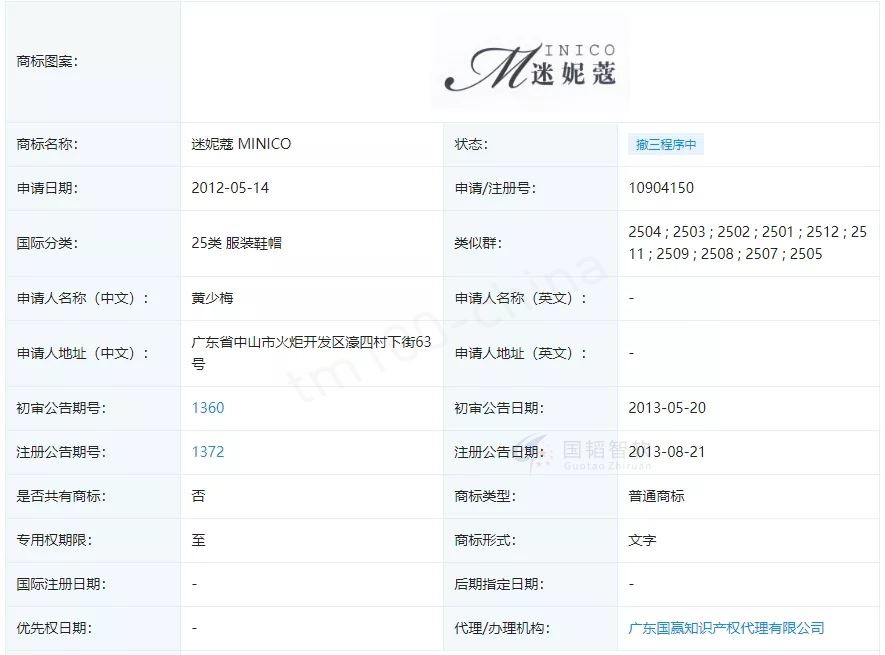885x655 pixels.
Task: Click the 初审公告日期 label
Action: [x=499, y=408]
